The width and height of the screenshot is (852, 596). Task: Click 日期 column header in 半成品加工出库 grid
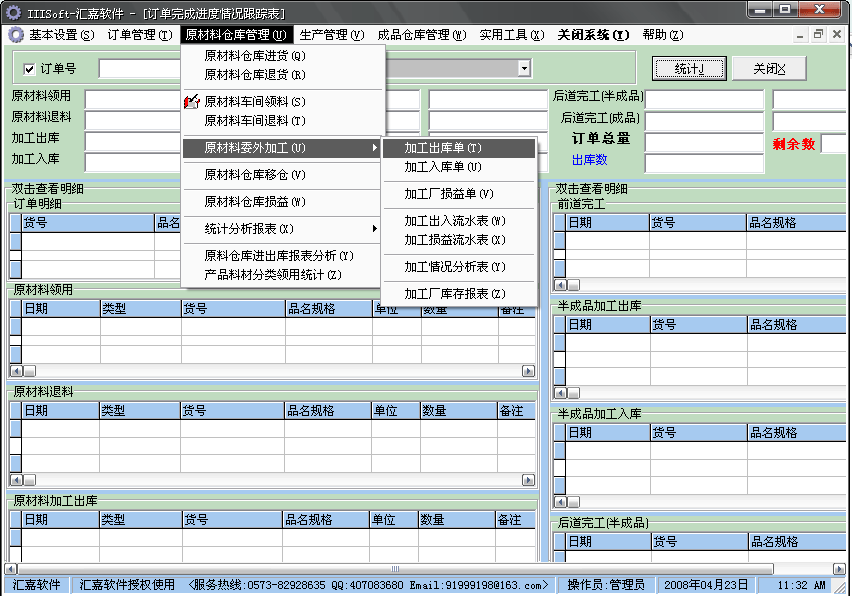[x=607, y=325]
